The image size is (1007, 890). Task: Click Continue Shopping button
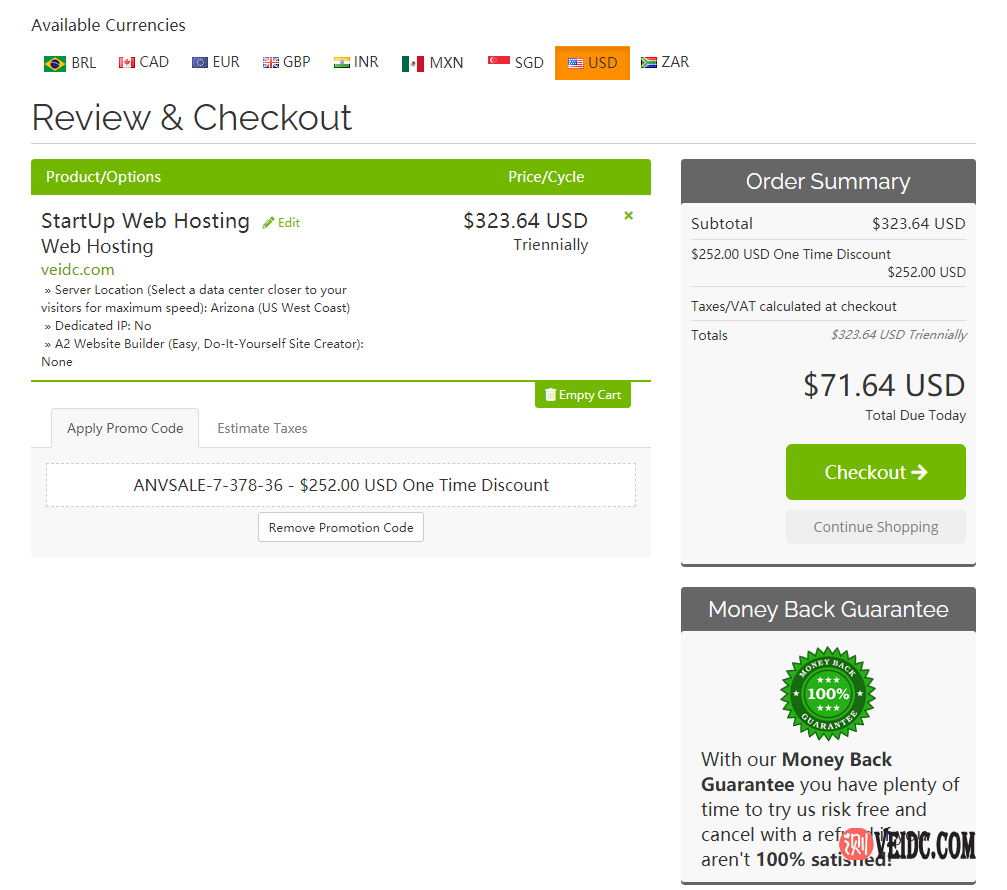(875, 527)
